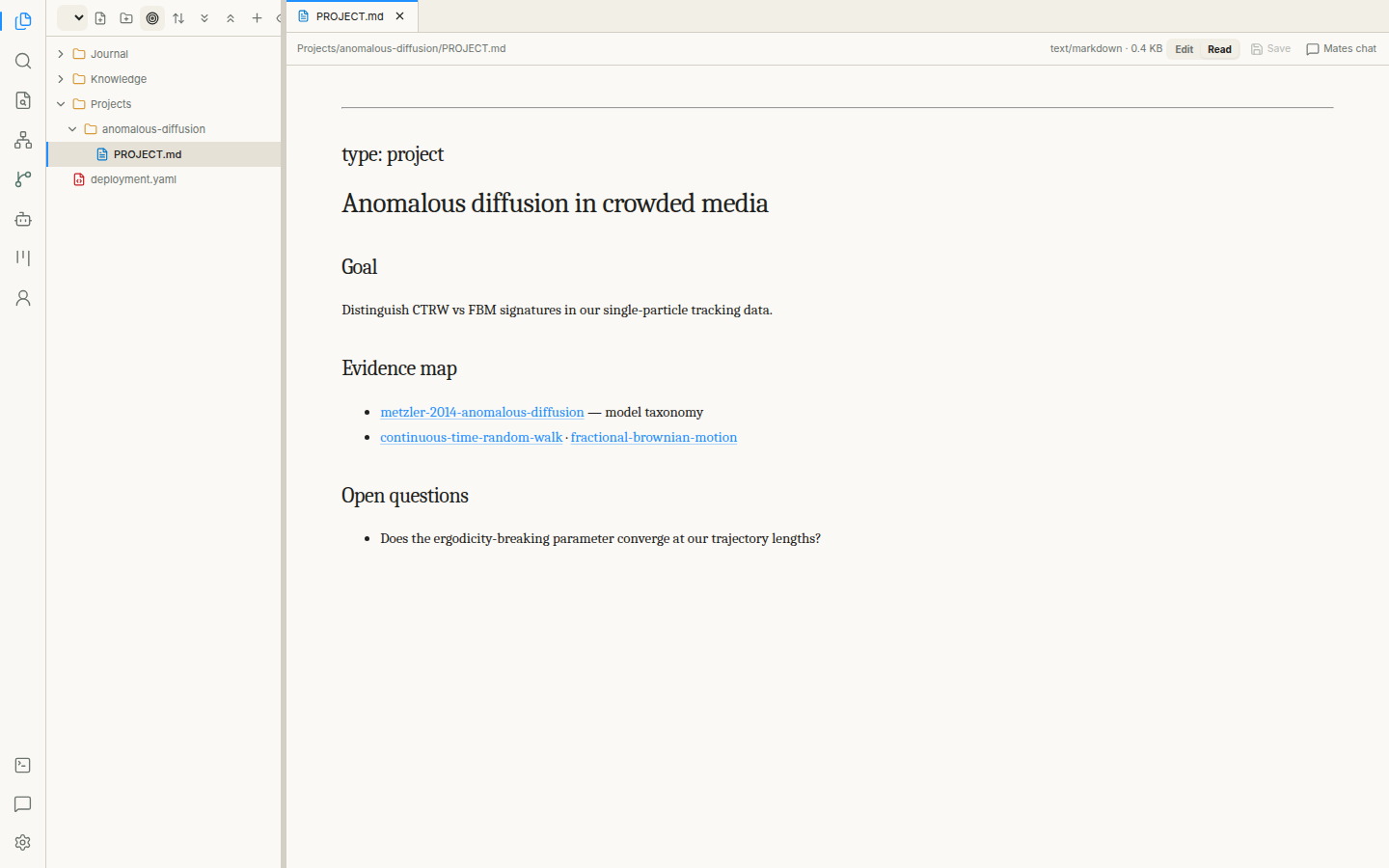
Task: Click the Save button
Action: (x=1270, y=48)
